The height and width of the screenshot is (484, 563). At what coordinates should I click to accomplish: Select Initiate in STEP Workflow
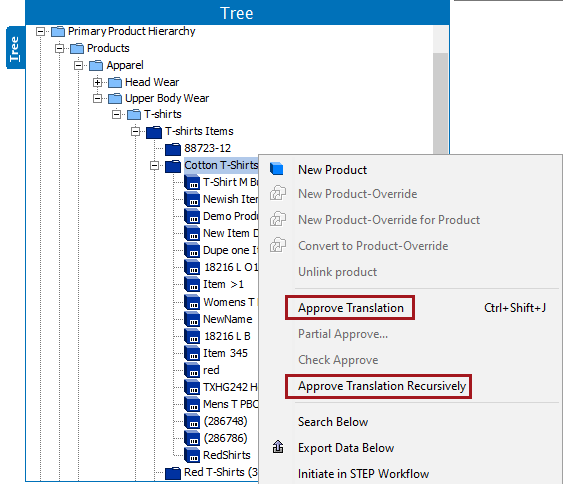(363, 474)
